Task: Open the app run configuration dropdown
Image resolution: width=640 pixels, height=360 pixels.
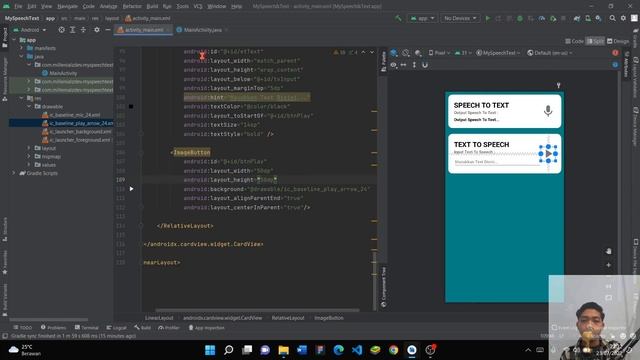Action: click(x=422, y=18)
